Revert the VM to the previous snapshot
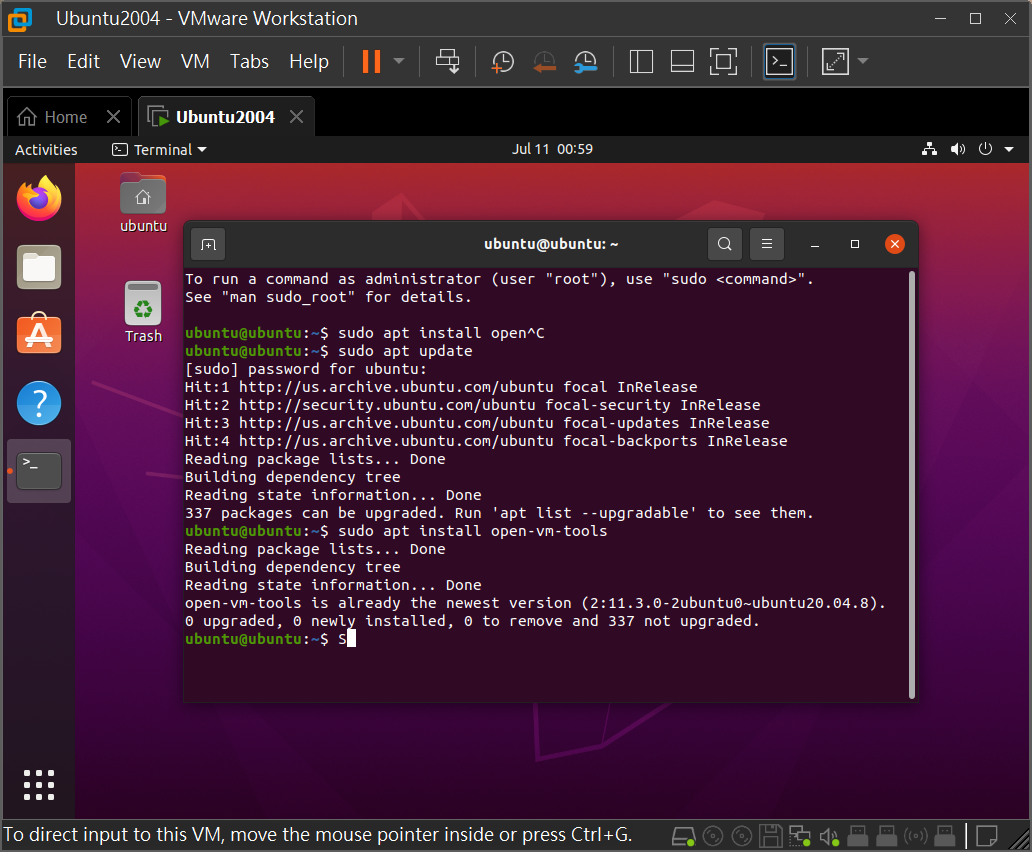The height and width of the screenshot is (852, 1032). (x=544, y=62)
